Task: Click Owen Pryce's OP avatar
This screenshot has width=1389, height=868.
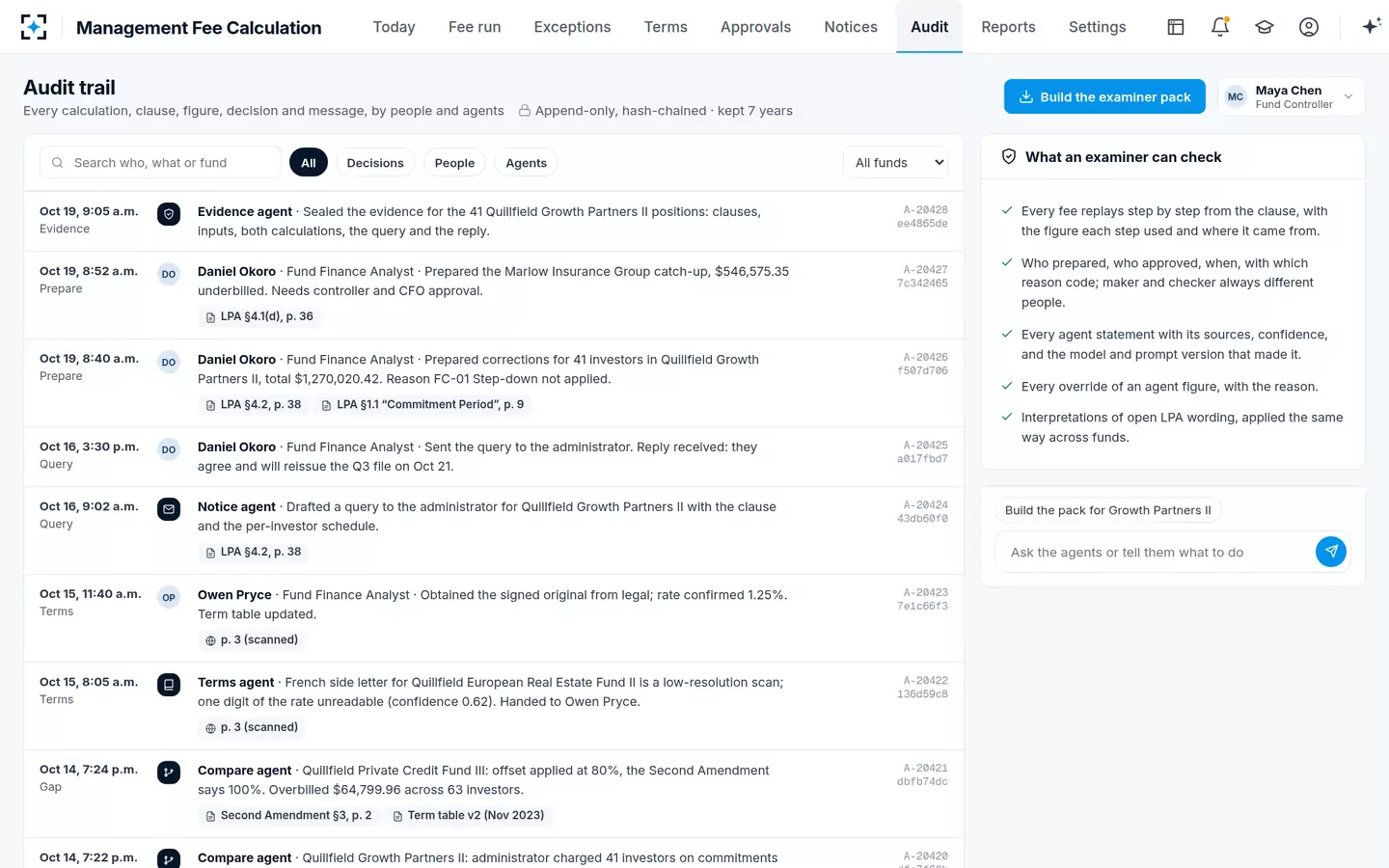Action: tap(169, 597)
